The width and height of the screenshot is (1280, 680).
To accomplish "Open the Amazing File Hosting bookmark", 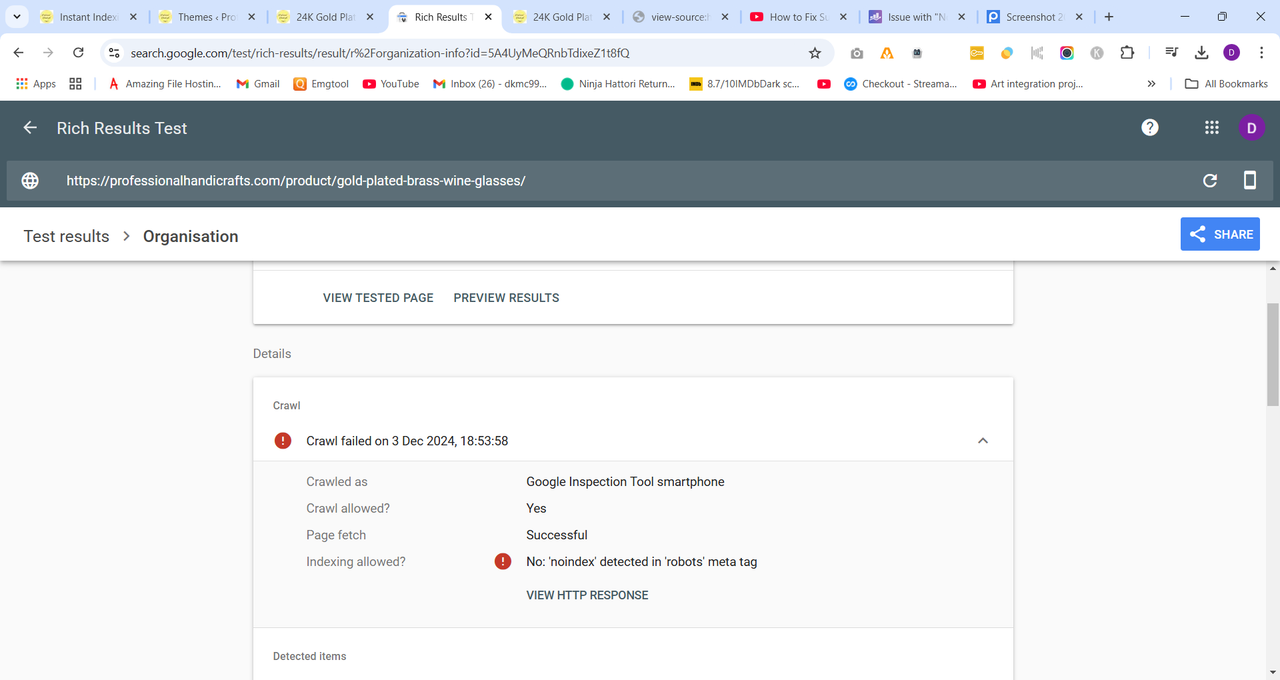I will click(x=165, y=84).
